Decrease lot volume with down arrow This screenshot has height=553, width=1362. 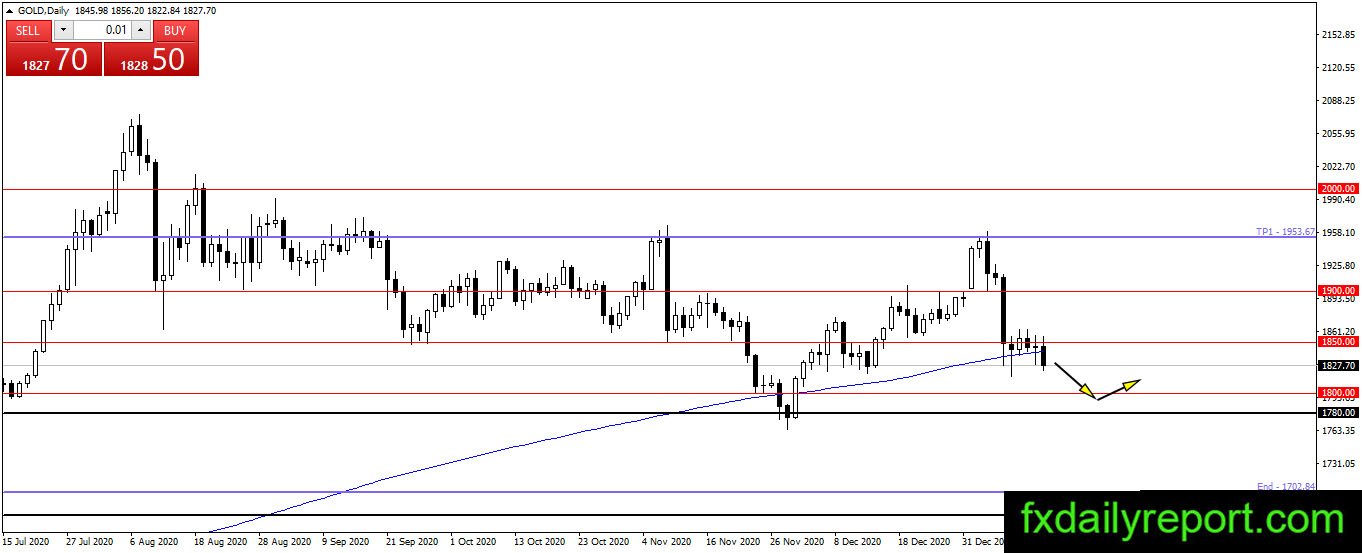(62, 30)
